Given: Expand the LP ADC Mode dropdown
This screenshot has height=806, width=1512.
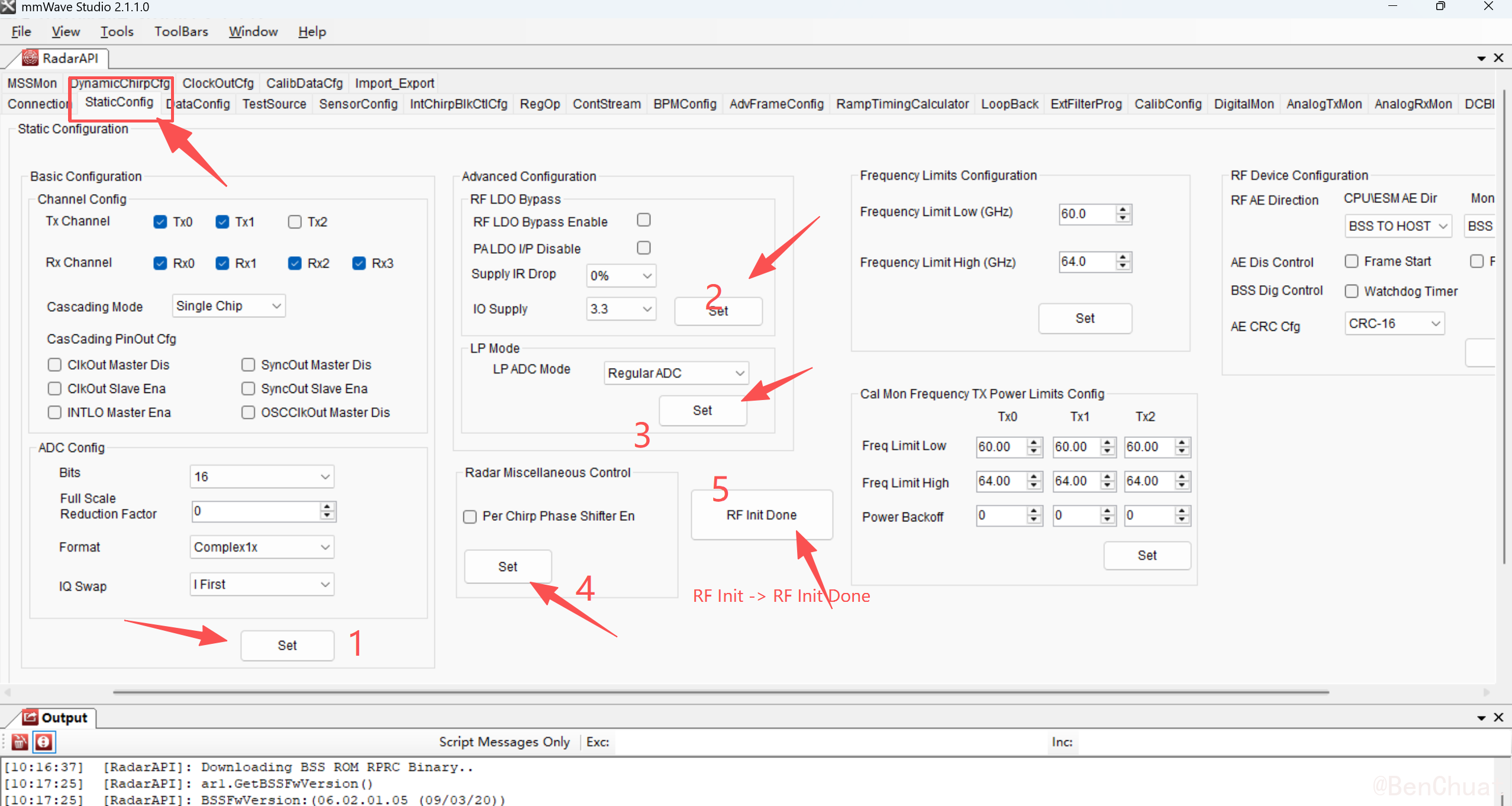Looking at the screenshot, I should [x=676, y=373].
